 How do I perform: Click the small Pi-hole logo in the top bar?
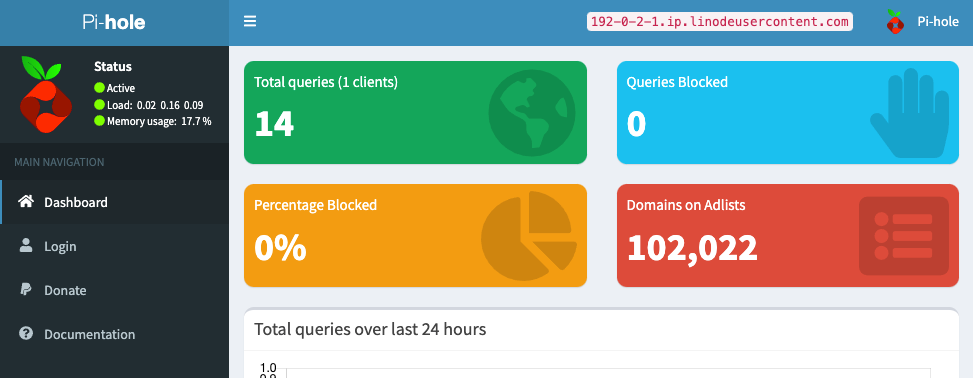click(x=895, y=22)
